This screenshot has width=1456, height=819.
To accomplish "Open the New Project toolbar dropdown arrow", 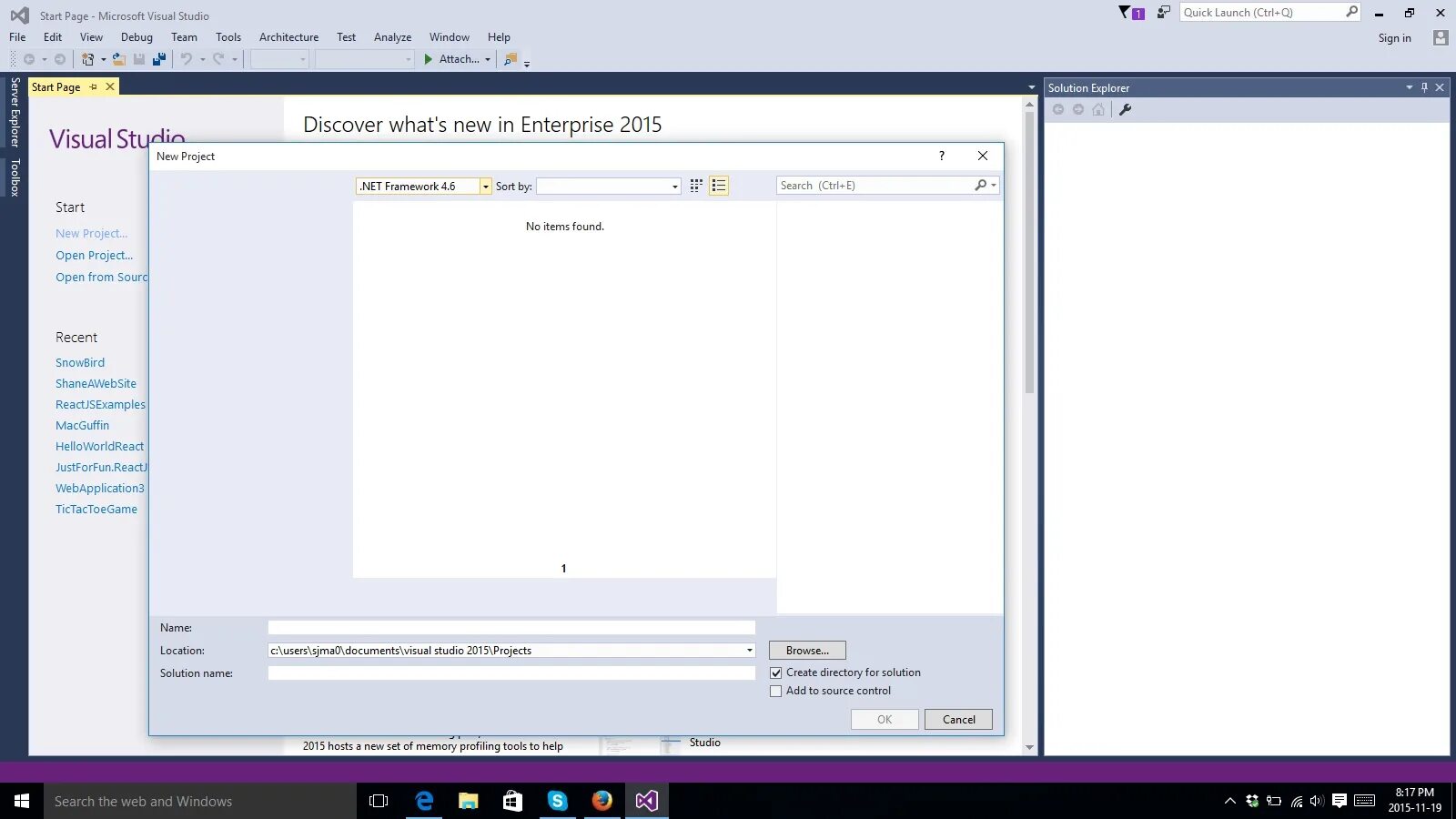I will (103, 60).
